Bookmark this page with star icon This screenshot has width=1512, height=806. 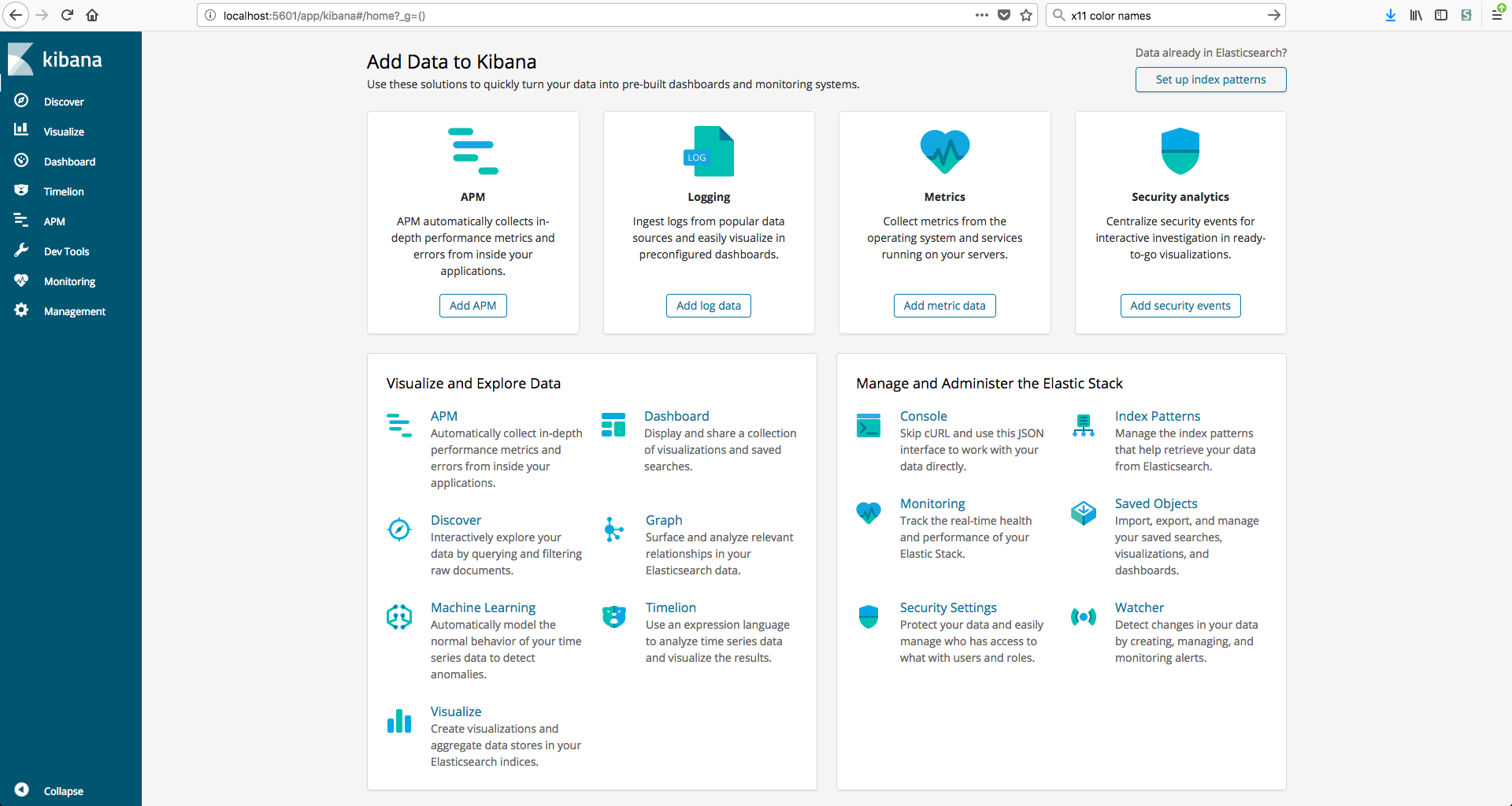click(1026, 15)
